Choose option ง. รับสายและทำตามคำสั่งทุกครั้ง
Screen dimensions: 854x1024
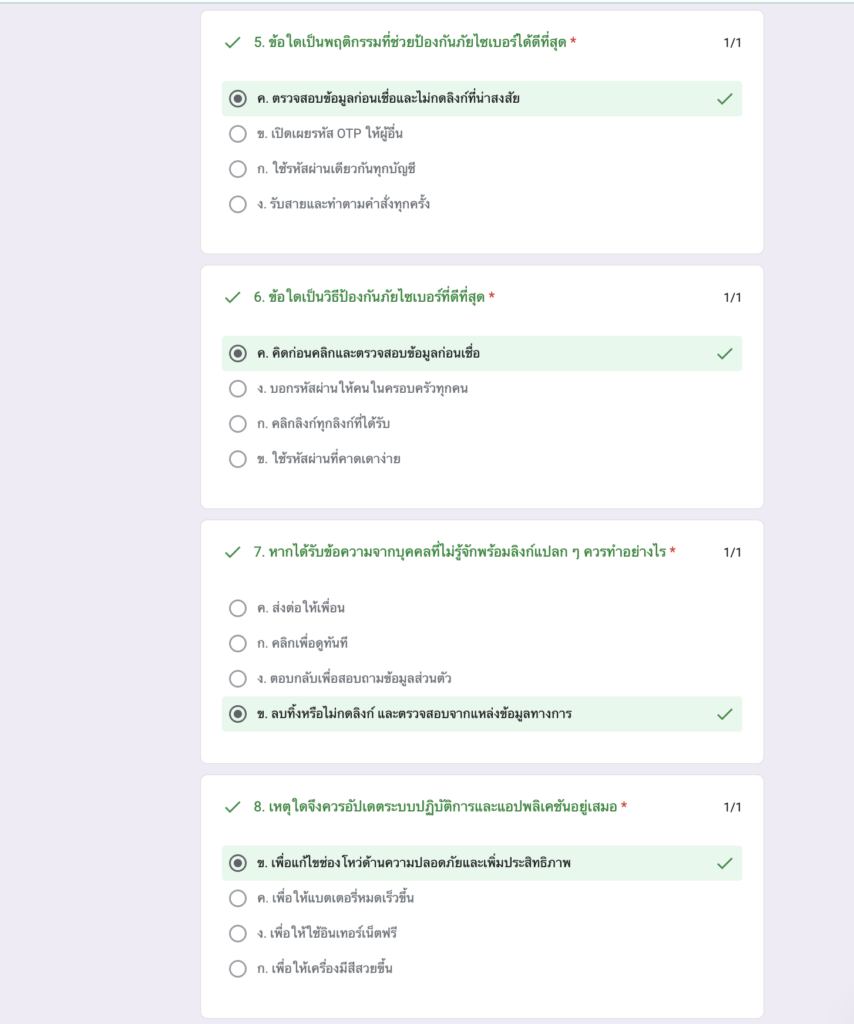[x=238, y=204]
